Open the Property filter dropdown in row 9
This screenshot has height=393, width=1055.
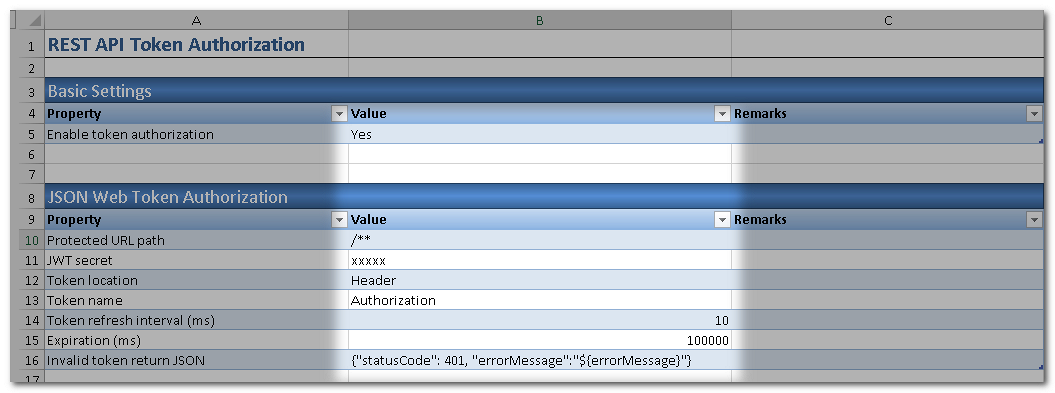click(339, 220)
